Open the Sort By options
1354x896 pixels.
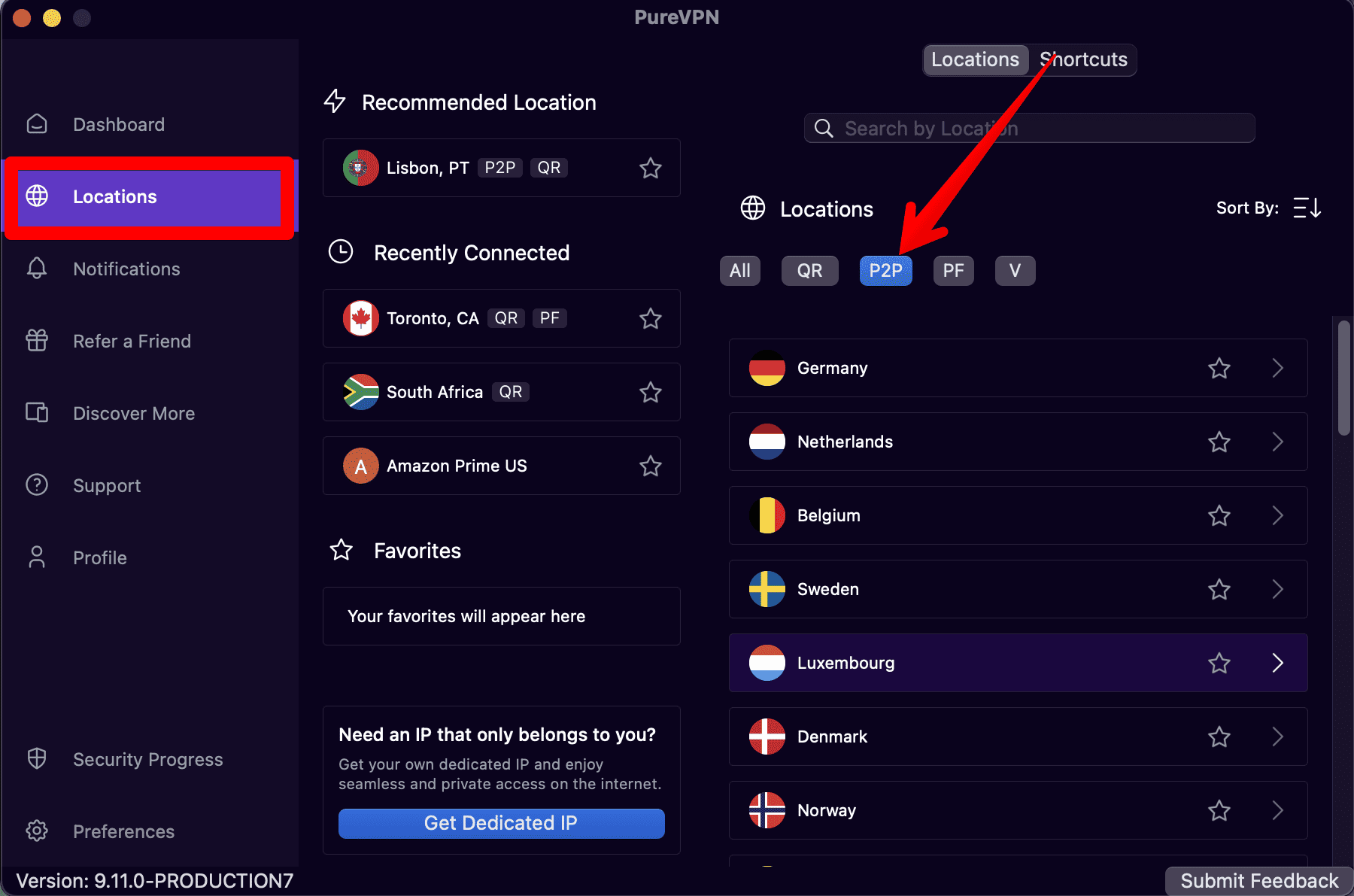(1307, 208)
